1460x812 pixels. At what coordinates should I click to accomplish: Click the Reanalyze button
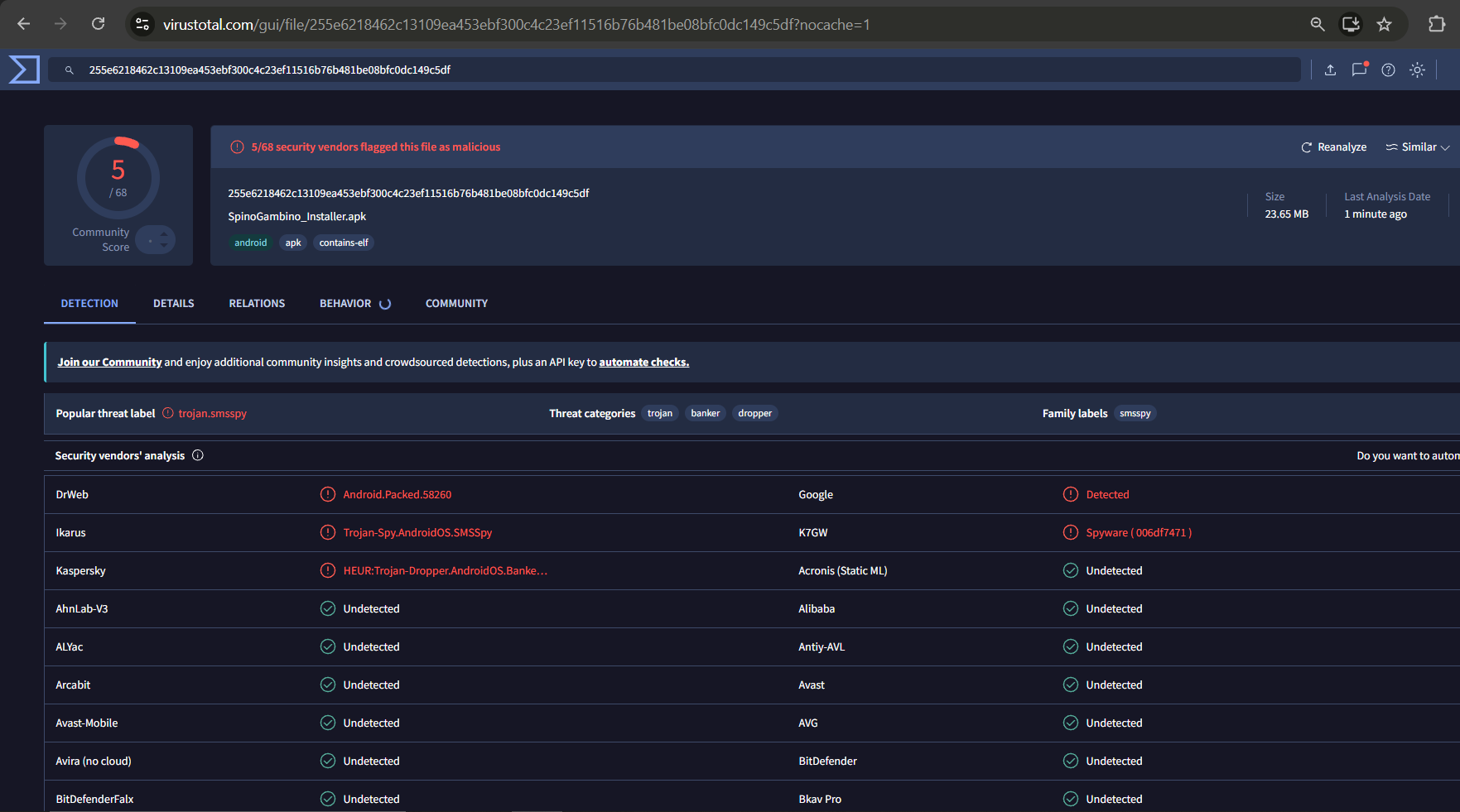[1334, 147]
